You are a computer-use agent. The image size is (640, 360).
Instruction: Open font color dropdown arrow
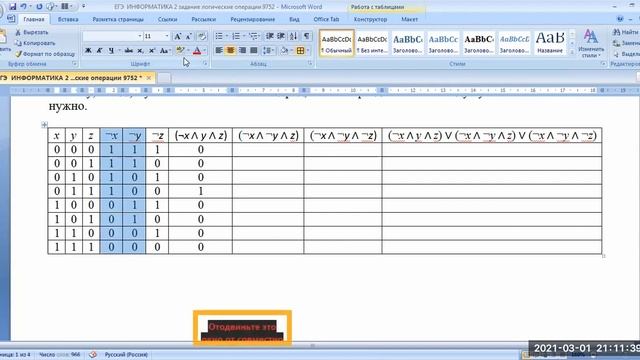204,51
